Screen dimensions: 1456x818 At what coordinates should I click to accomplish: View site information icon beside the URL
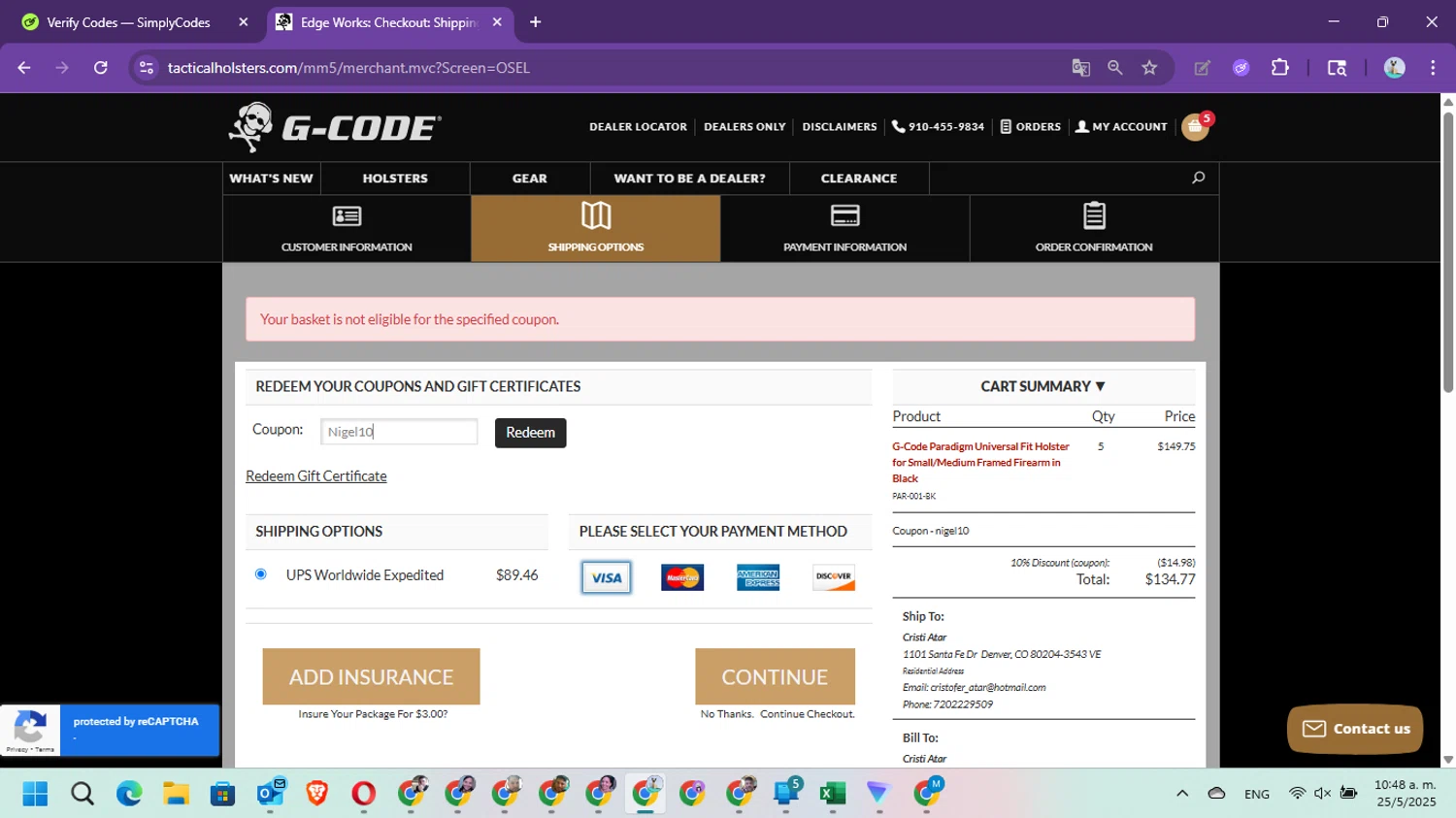tap(147, 68)
